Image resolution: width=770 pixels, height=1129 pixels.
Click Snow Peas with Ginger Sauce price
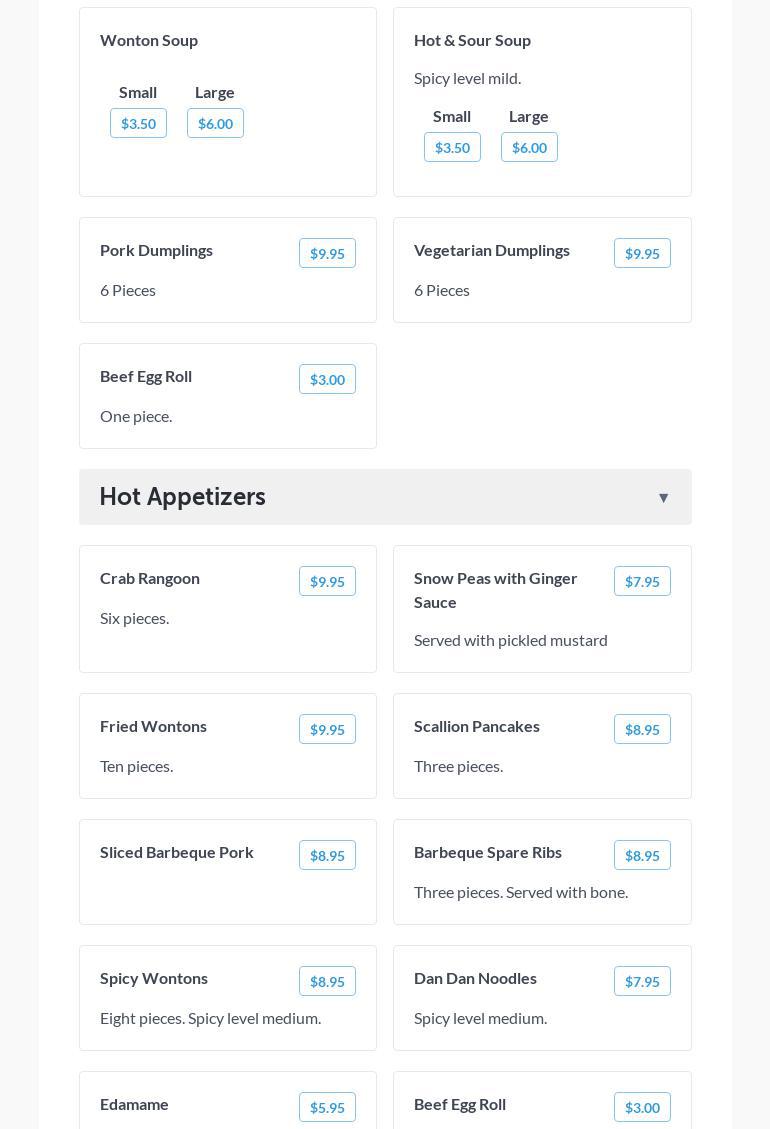pyautogui.click(x=642, y=582)
